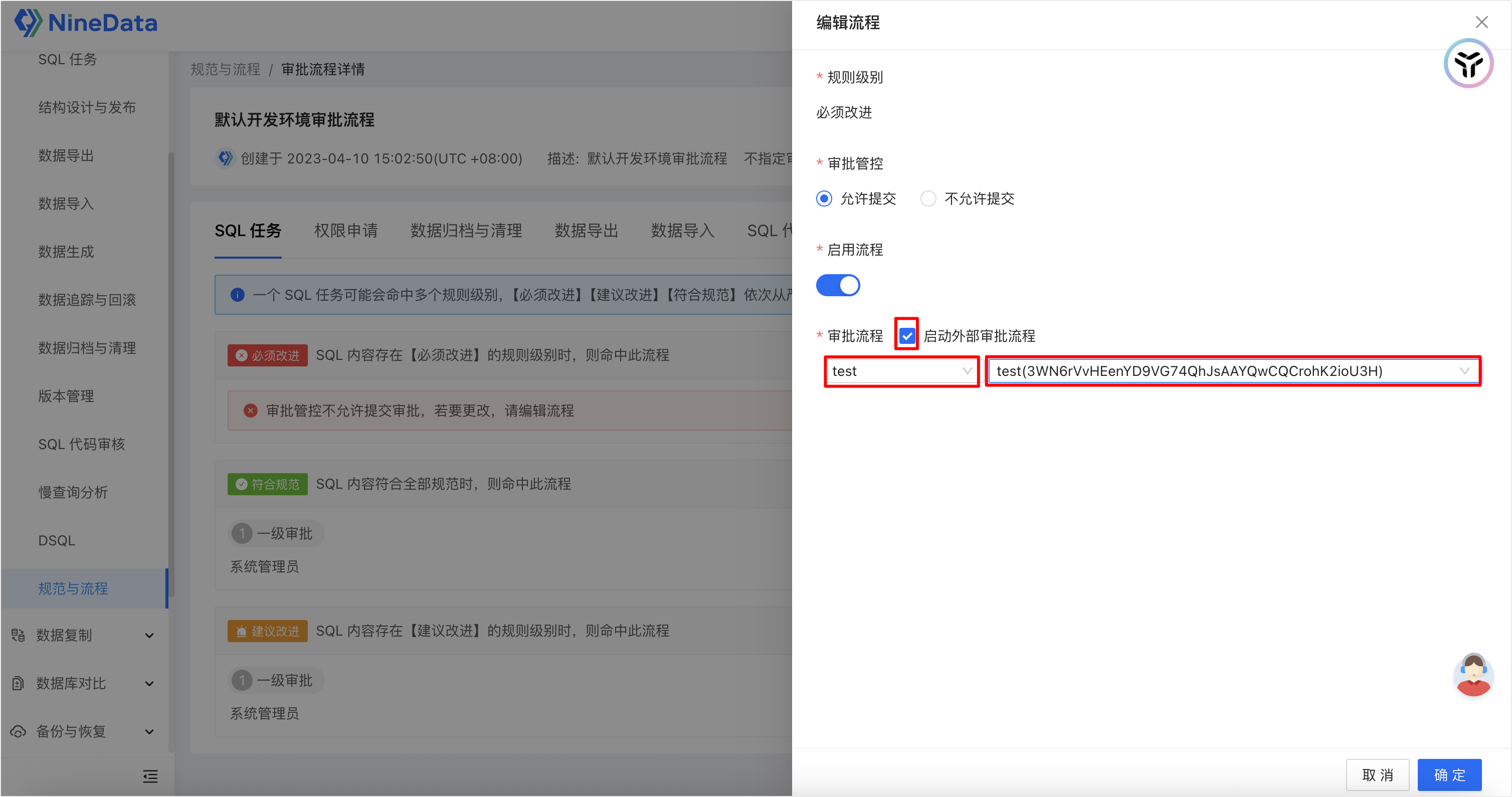This screenshot has height=797, width=1512.
Task: Collapse the sidebar using the menu-fold icon
Action: 150,776
